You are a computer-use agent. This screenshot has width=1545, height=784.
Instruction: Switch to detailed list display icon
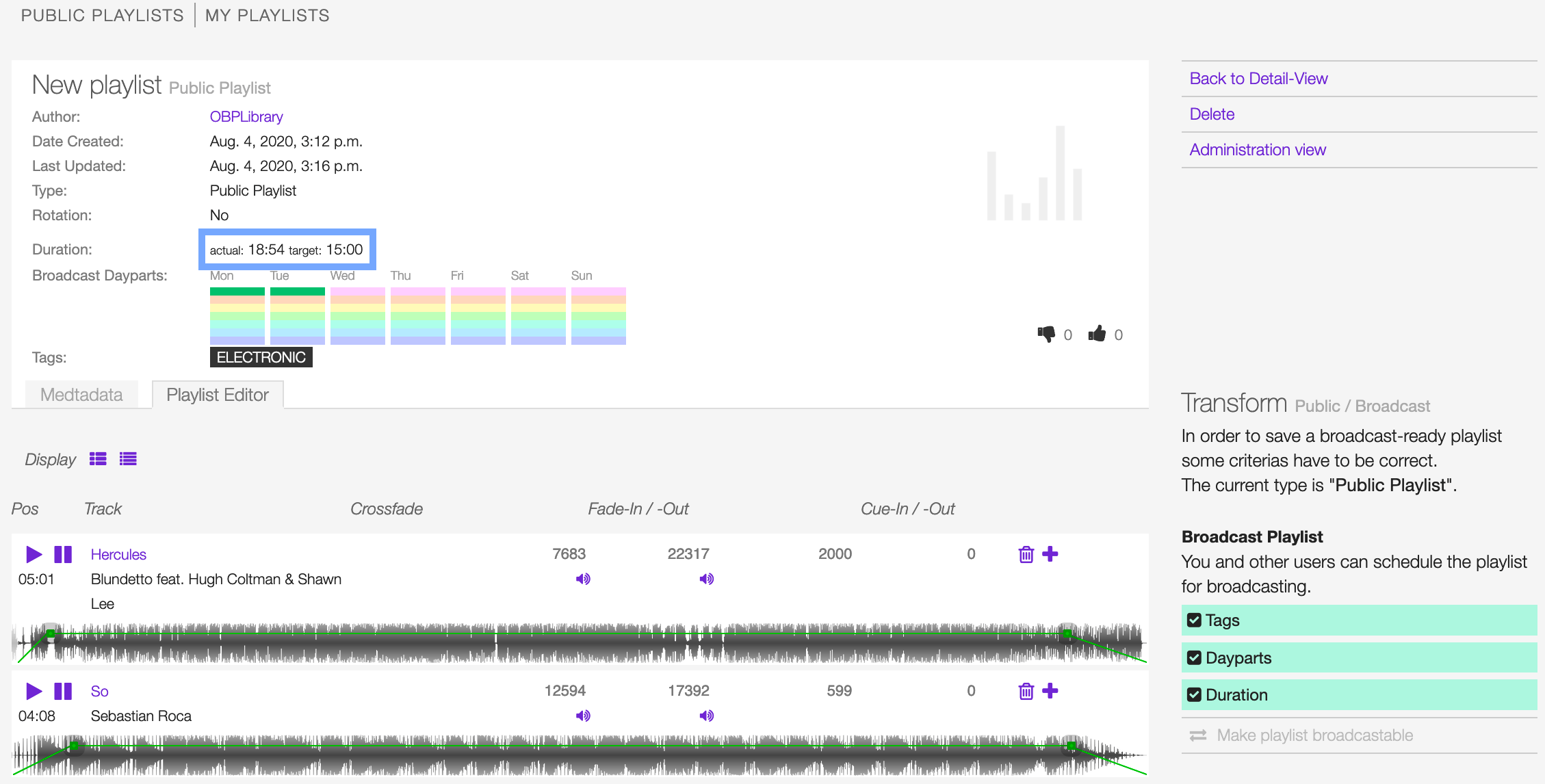[98, 459]
